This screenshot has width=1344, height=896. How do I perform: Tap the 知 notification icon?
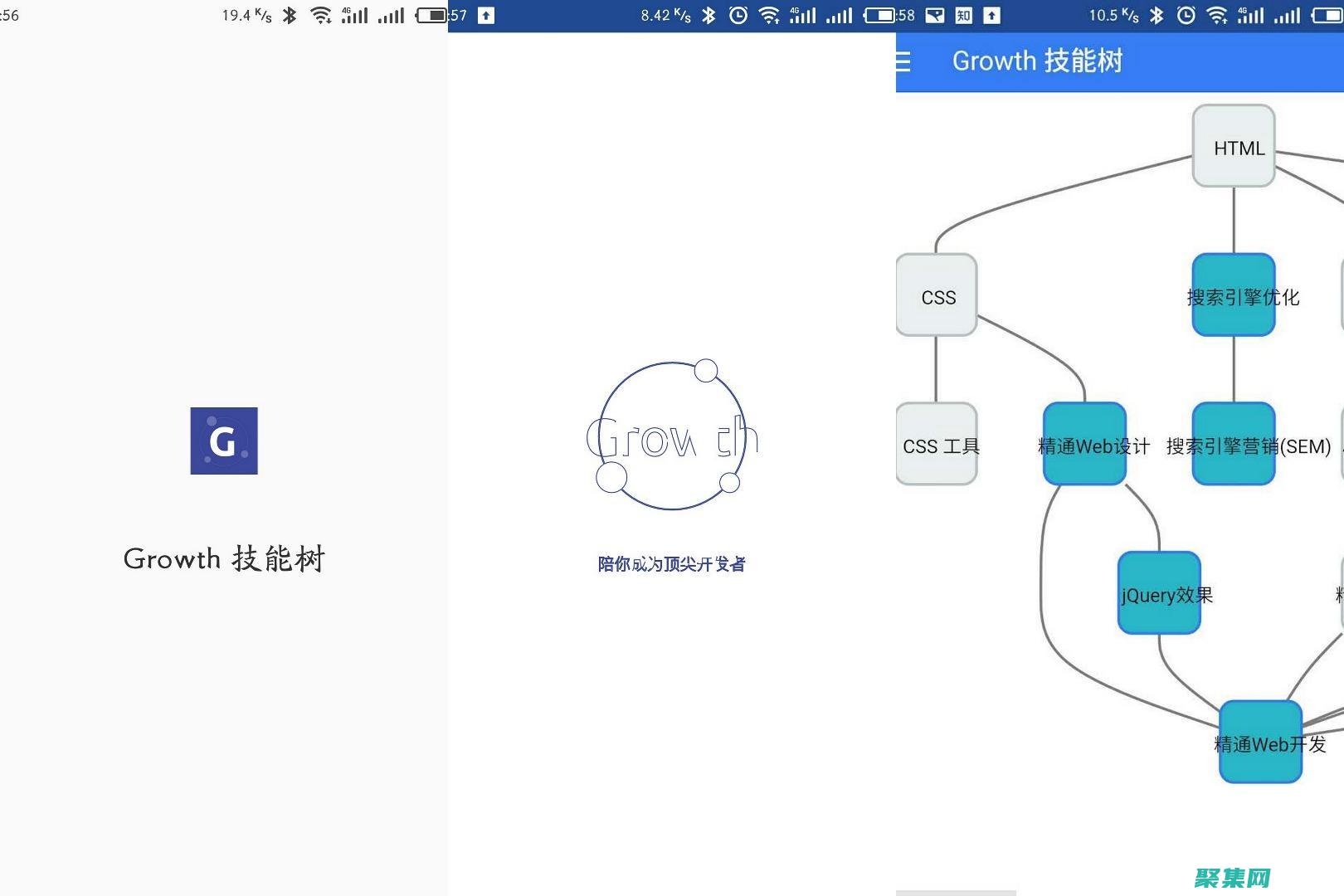pos(962,15)
